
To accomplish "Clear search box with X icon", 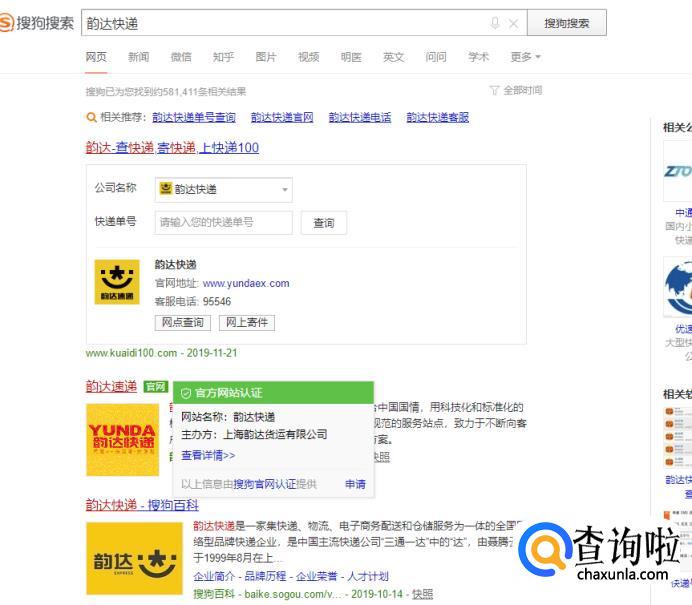I will (x=513, y=23).
